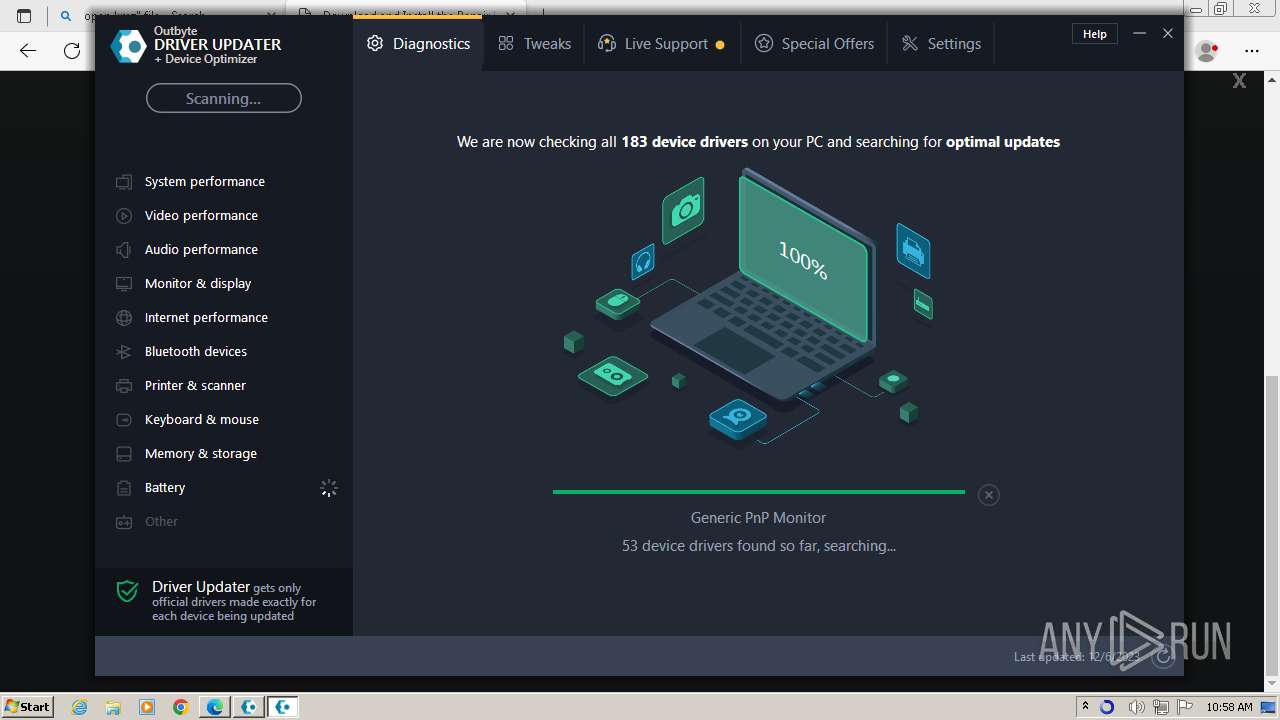Click the green scan progress bar
The image size is (1280, 720).
click(759, 492)
